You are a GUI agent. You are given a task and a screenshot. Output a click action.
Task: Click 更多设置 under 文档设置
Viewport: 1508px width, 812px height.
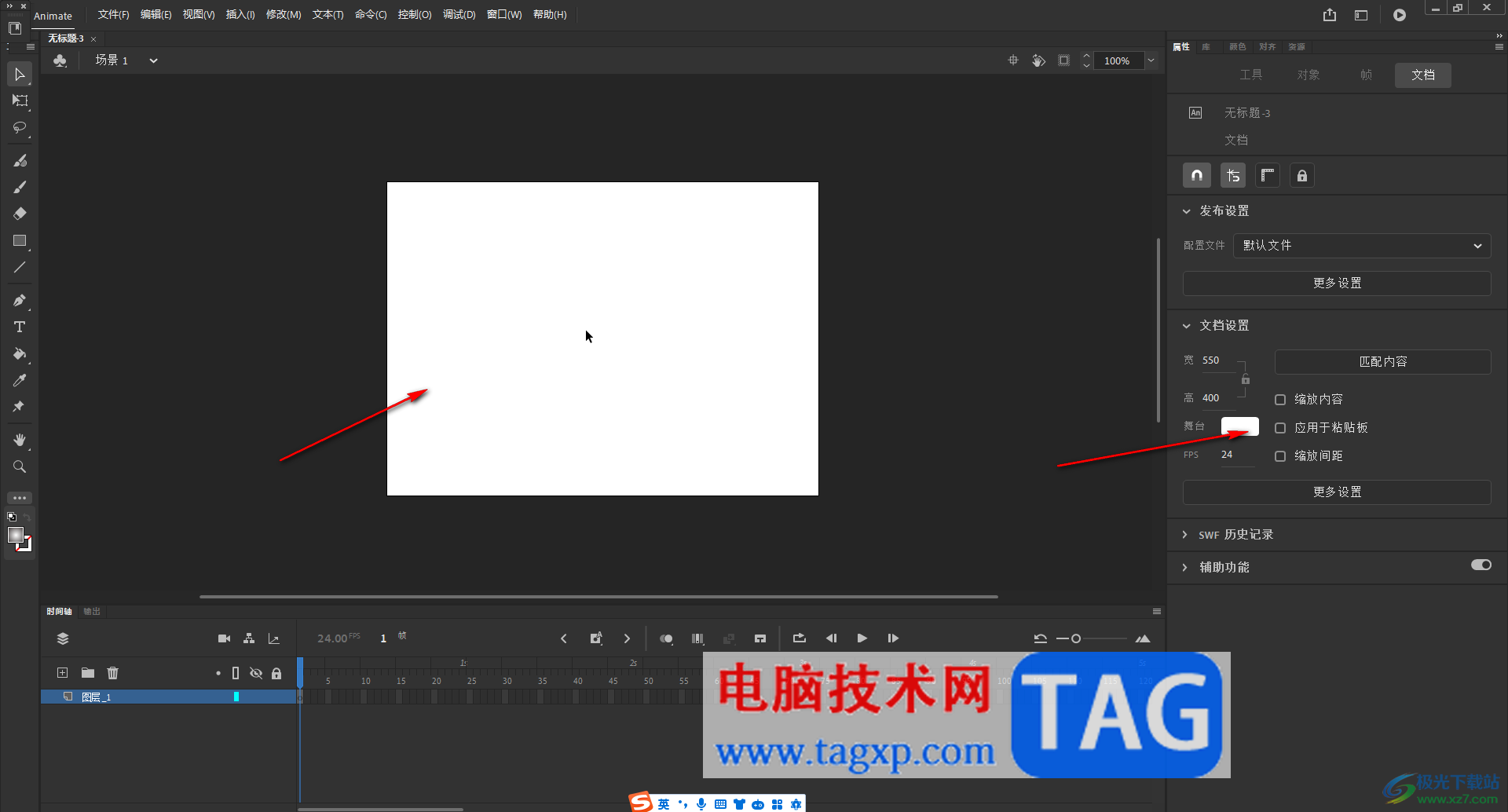[1337, 492]
